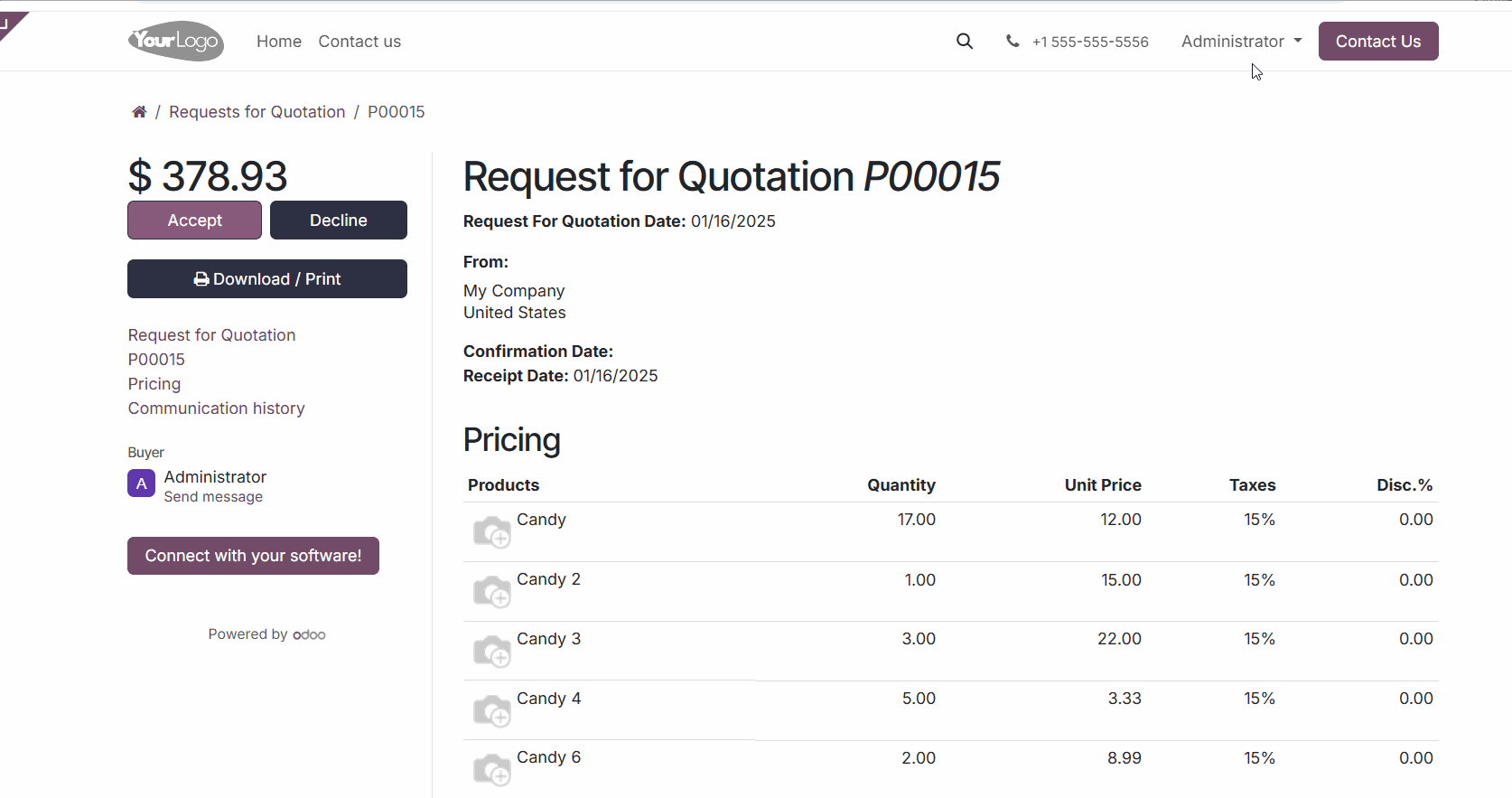The height and width of the screenshot is (798, 1512).
Task: Click unit price 3.33 for Candy 4
Action: (x=1125, y=699)
